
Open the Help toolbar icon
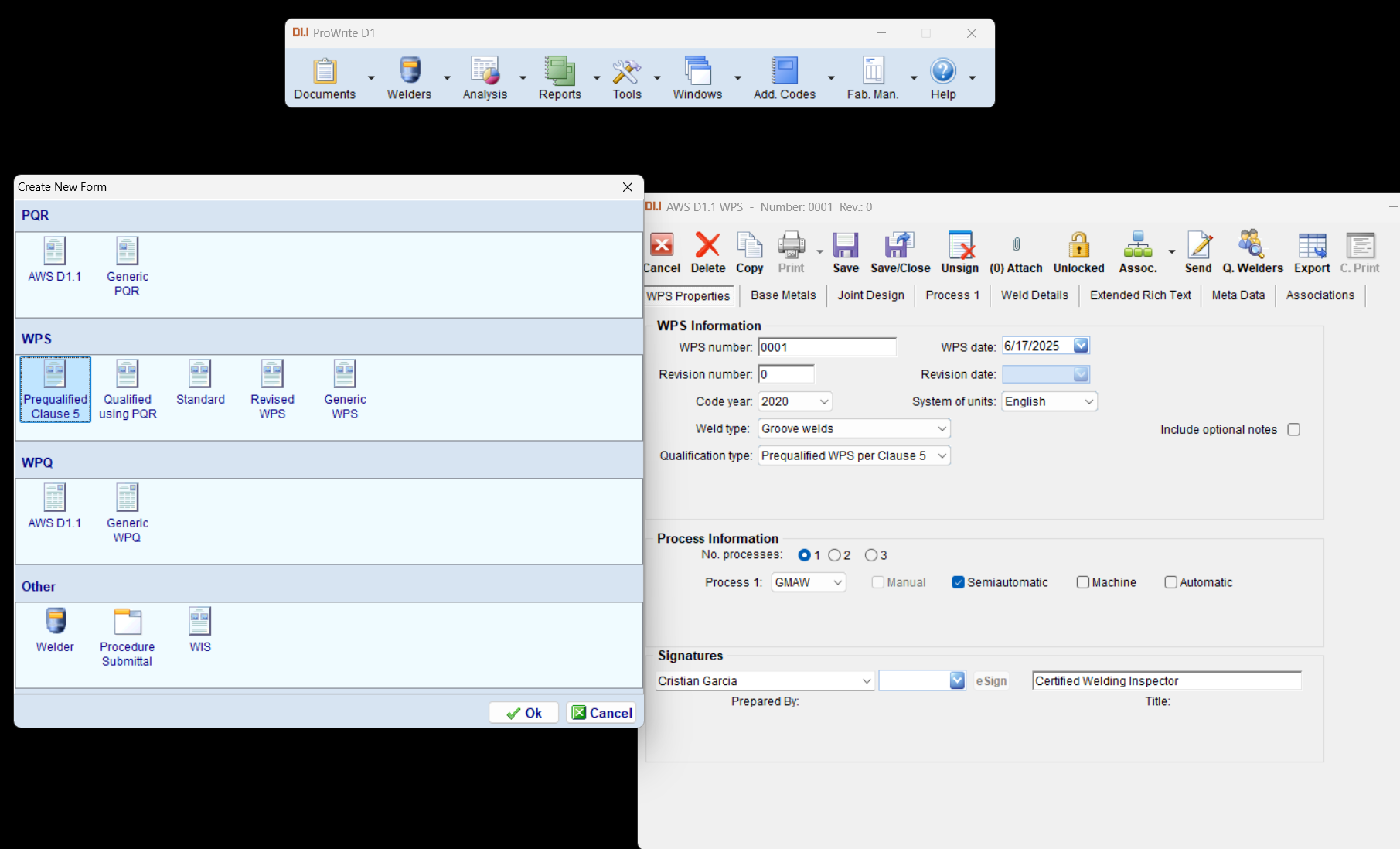[x=943, y=77]
